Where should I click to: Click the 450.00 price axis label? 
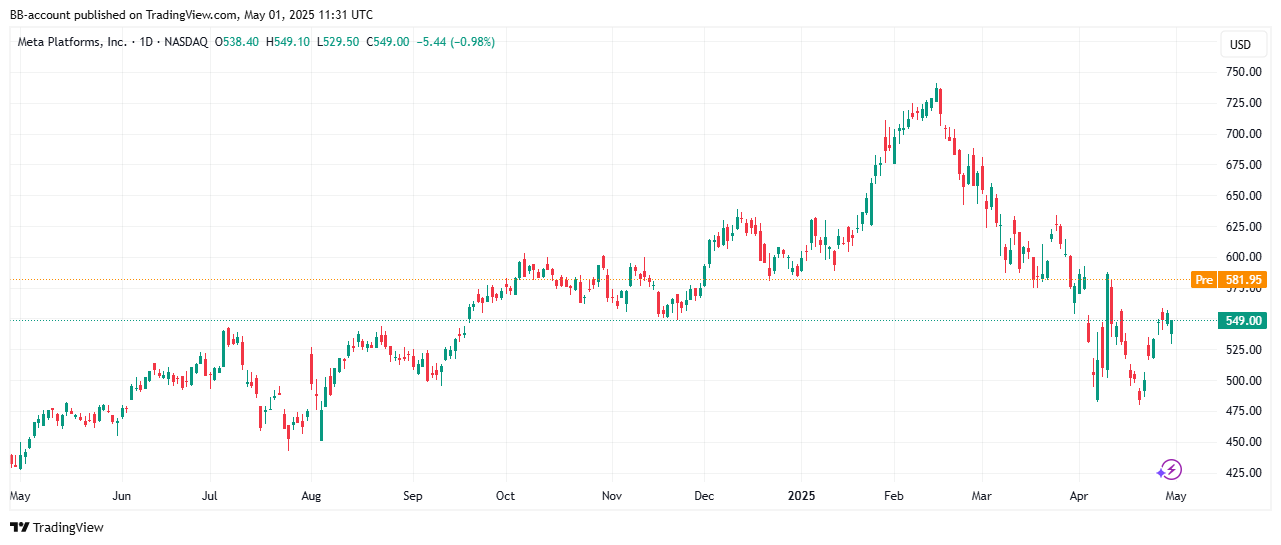click(x=1241, y=442)
